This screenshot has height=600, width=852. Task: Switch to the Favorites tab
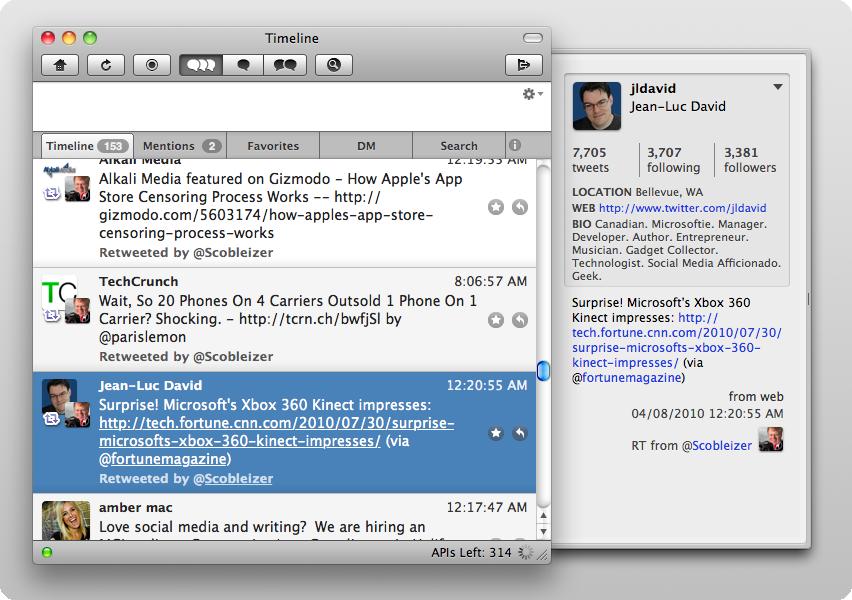point(272,145)
